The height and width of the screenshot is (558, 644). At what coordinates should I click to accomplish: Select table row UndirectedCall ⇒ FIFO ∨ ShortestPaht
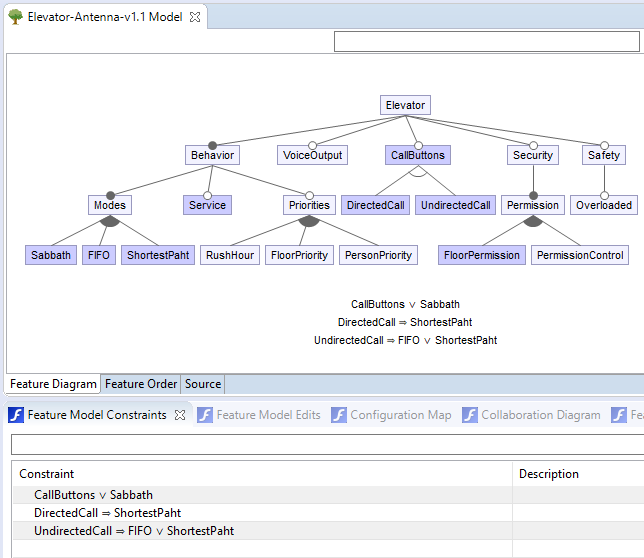(263, 531)
